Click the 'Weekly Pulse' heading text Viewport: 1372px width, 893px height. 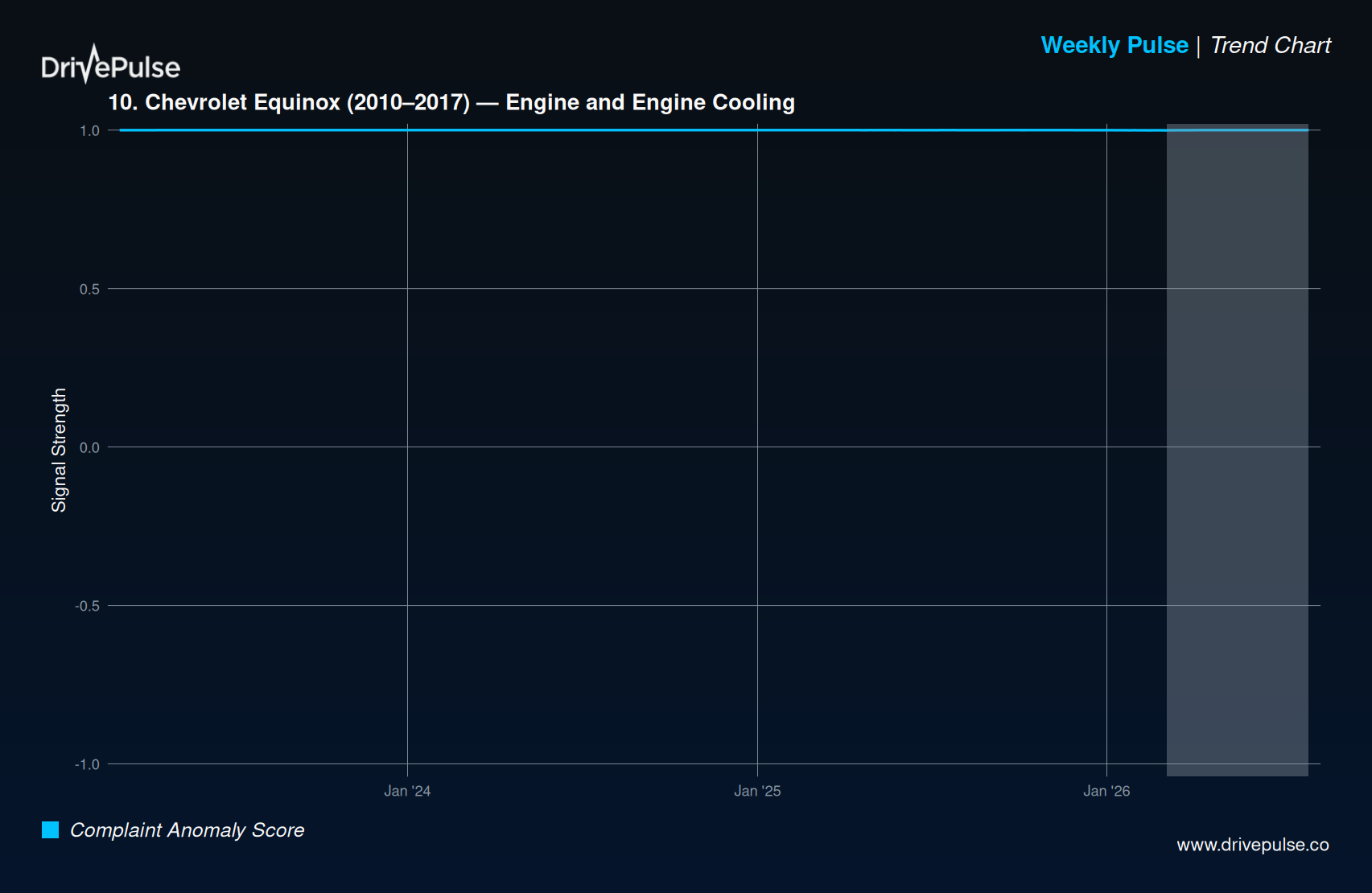(1114, 45)
